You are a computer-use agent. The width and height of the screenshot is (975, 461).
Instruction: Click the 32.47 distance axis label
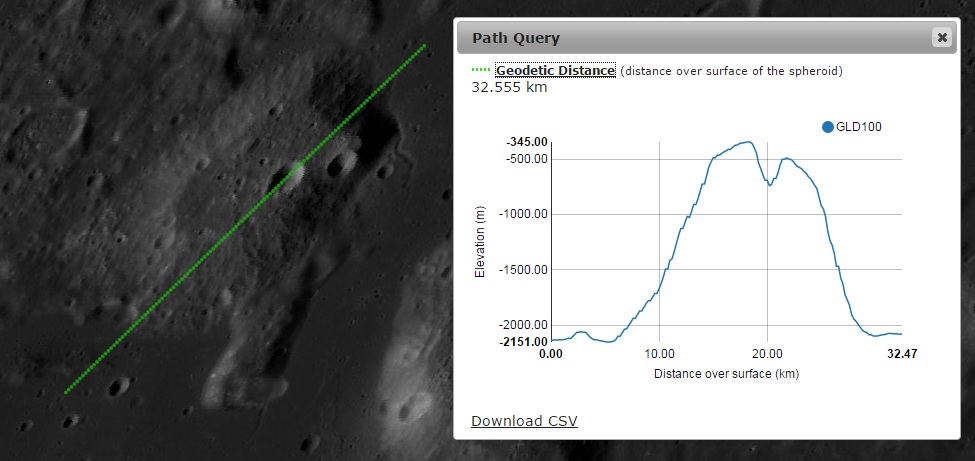click(x=902, y=354)
